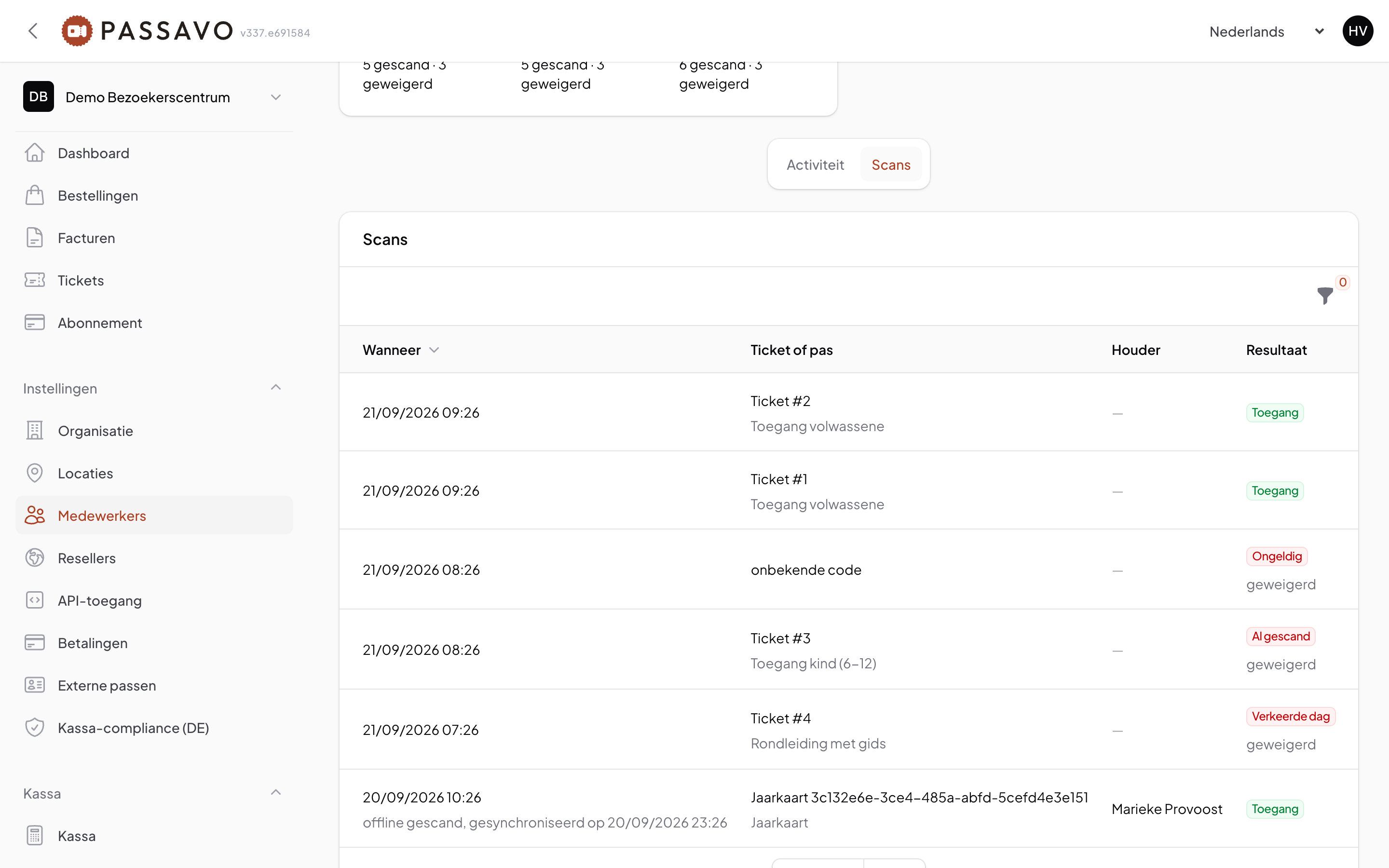Click holder Marieke Provoost
The image size is (1389, 868).
coord(1167,810)
